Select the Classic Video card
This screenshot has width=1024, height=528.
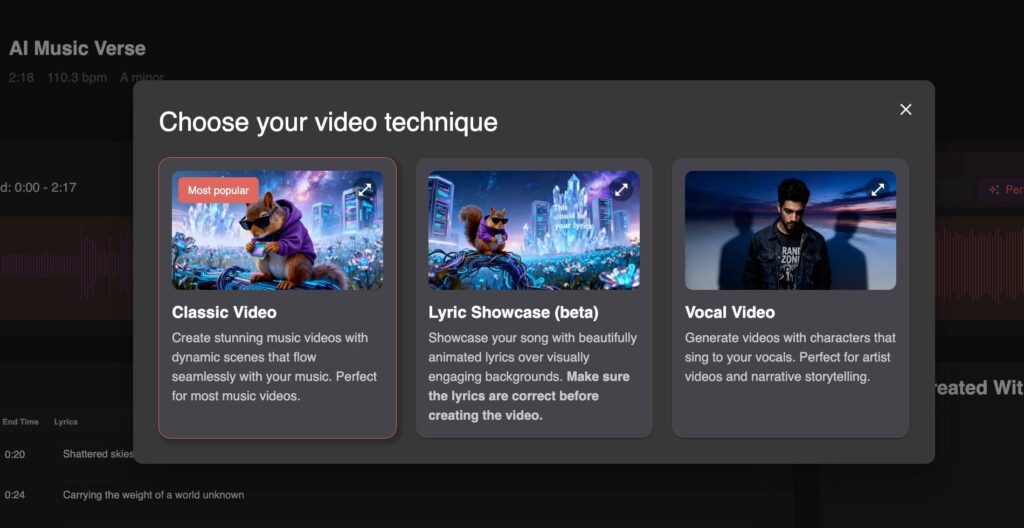click(277, 297)
